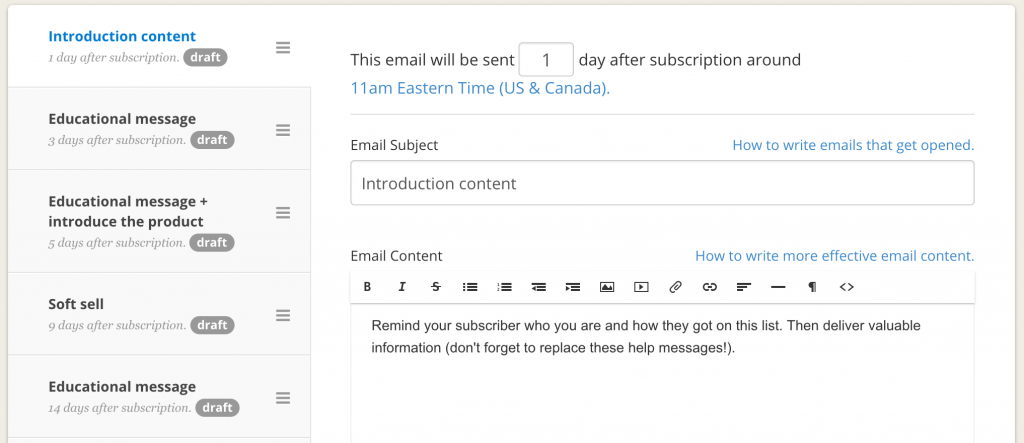Screen dimensions: 1024x443
Task: Change send time 11am Eastern Time link
Action: pyautogui.click(x=480, y=88)
